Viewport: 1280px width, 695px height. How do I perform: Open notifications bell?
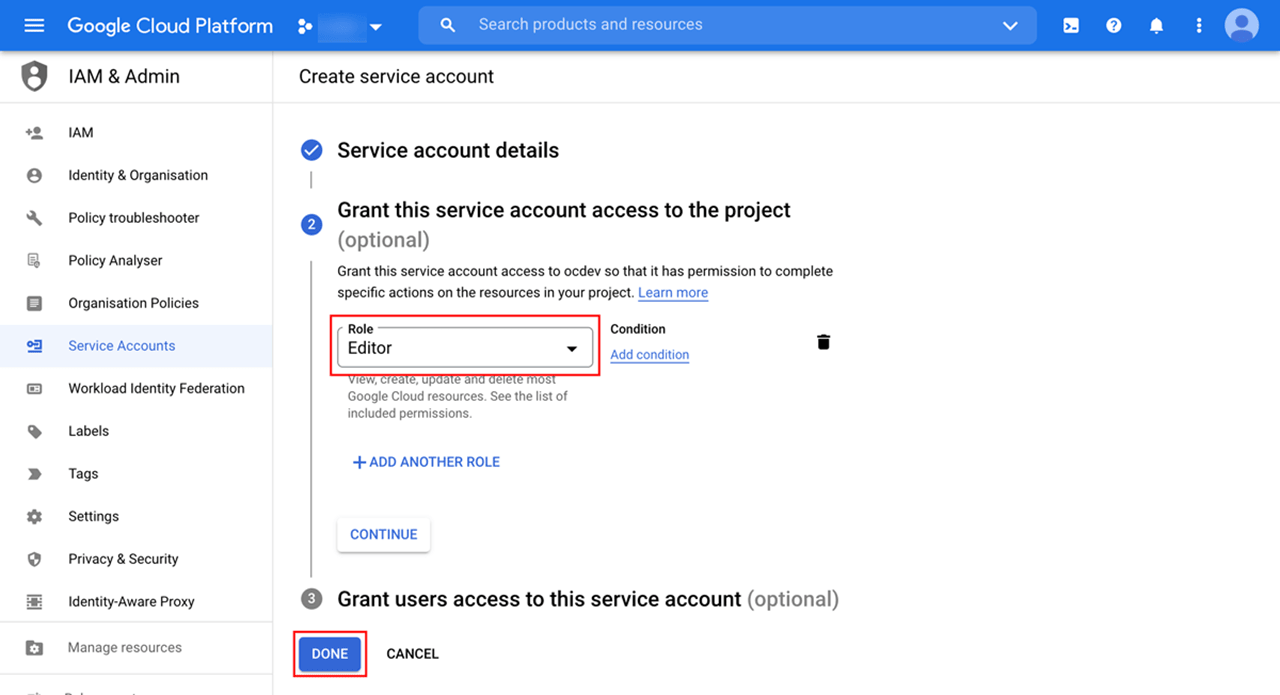[1157, 26]
